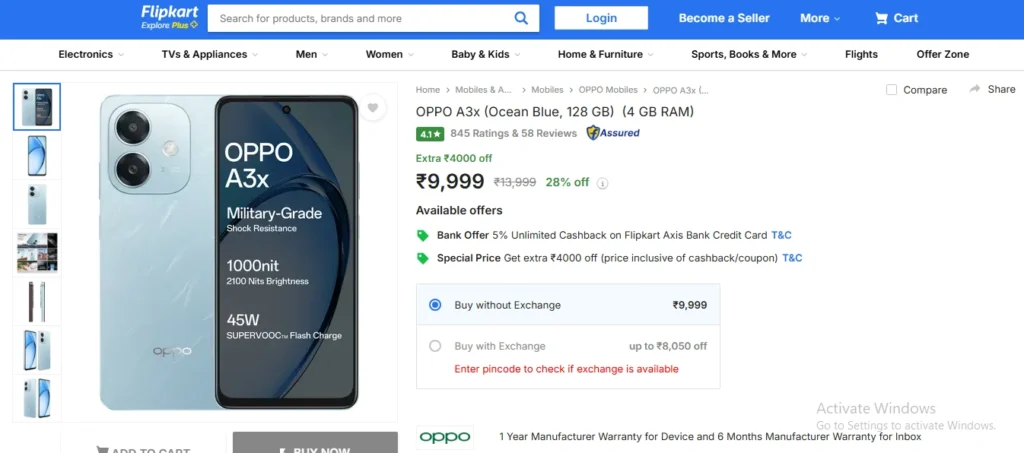
Task: Click the Flipkart Assured badge
Action: coord(613,133)
